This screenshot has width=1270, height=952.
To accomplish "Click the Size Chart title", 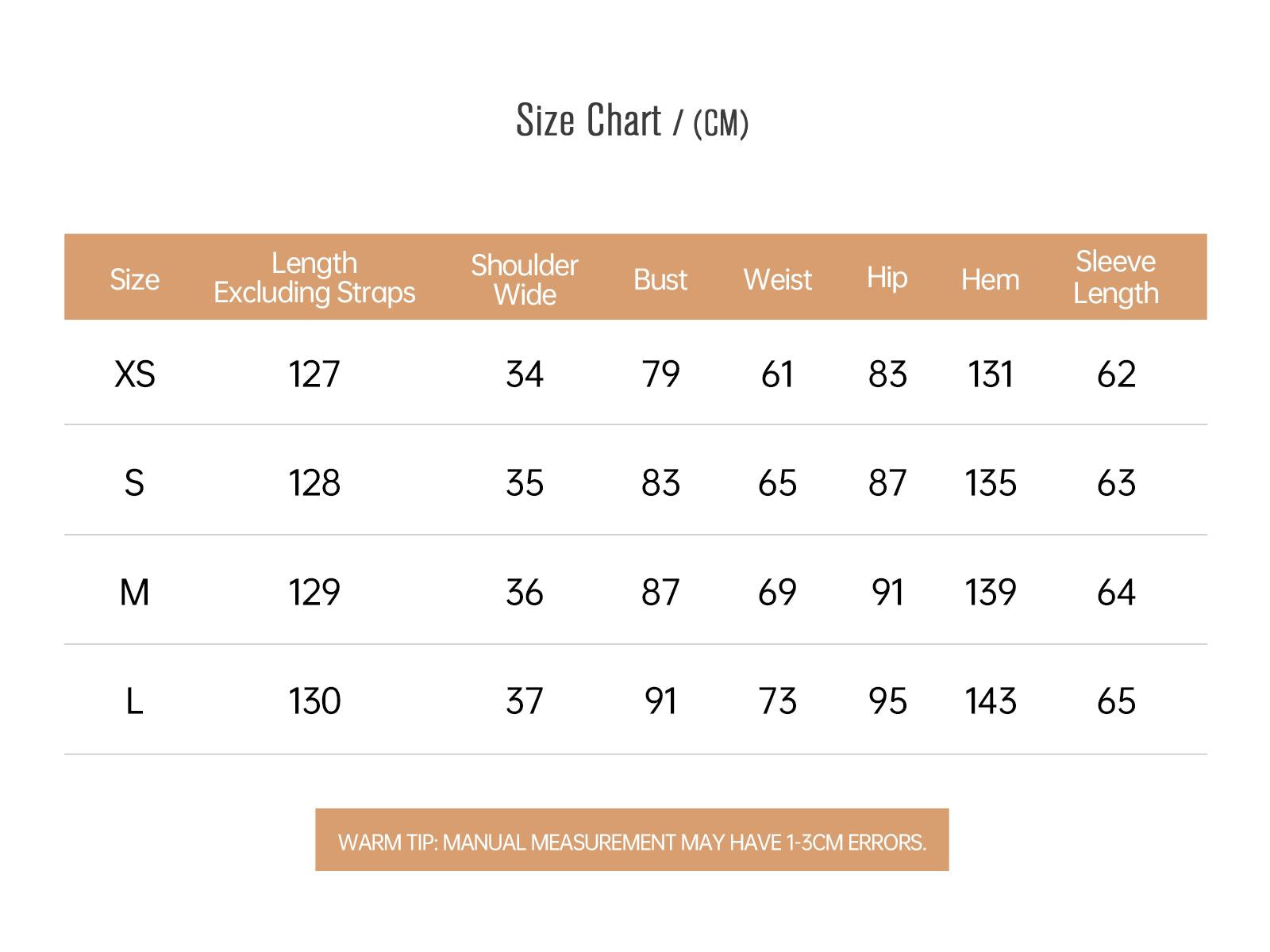I will pyautogui.click(x=632, y=121).
